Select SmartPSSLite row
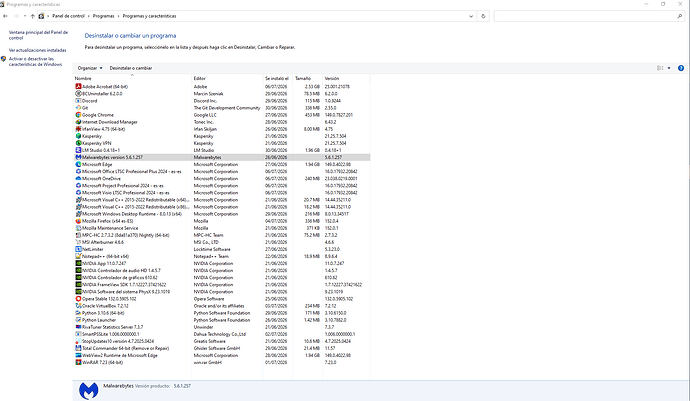This screenshot has width=690, height=401. click(222, 334)
